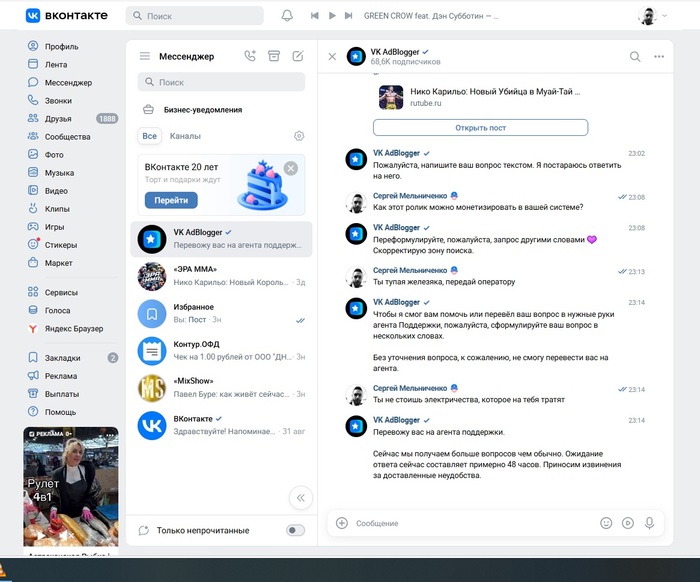Screen dimensions: 700x582
Task: Close the open VK AdBlogger chat
Action: [x=332, y=56]
